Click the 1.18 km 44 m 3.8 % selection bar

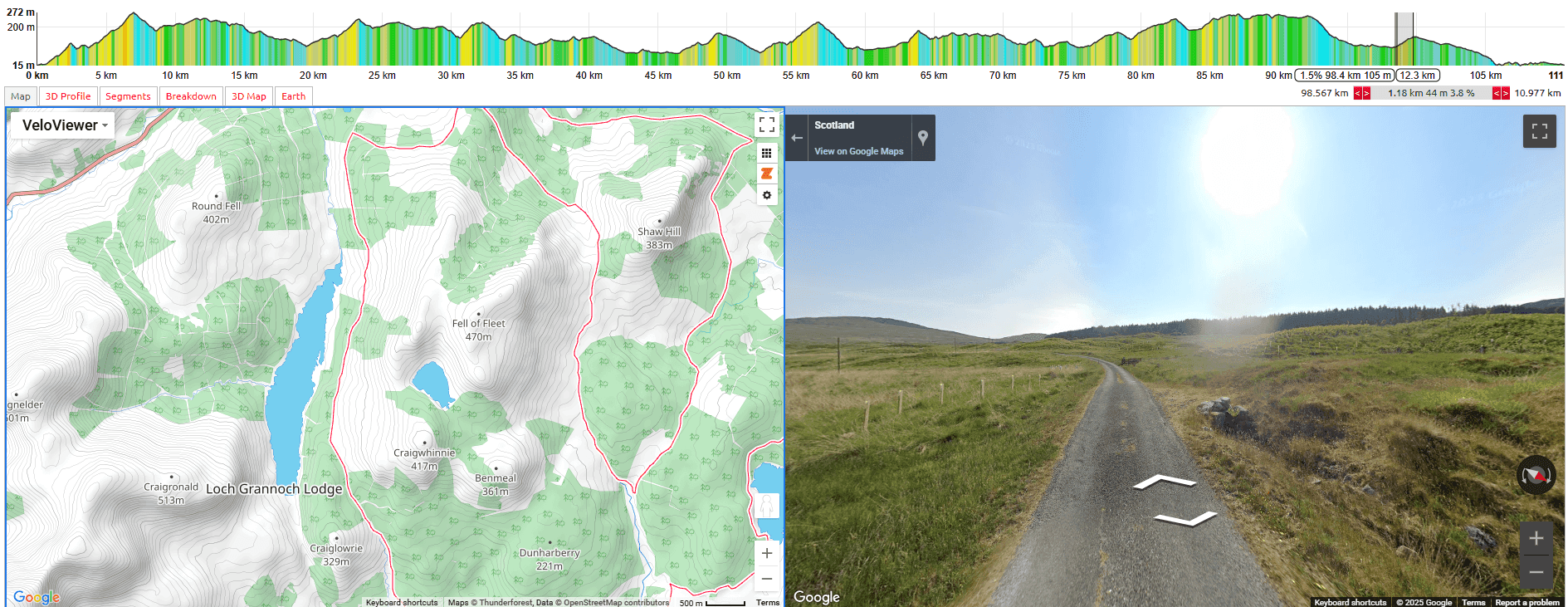pyautogui.click(x=1431, y=93)
